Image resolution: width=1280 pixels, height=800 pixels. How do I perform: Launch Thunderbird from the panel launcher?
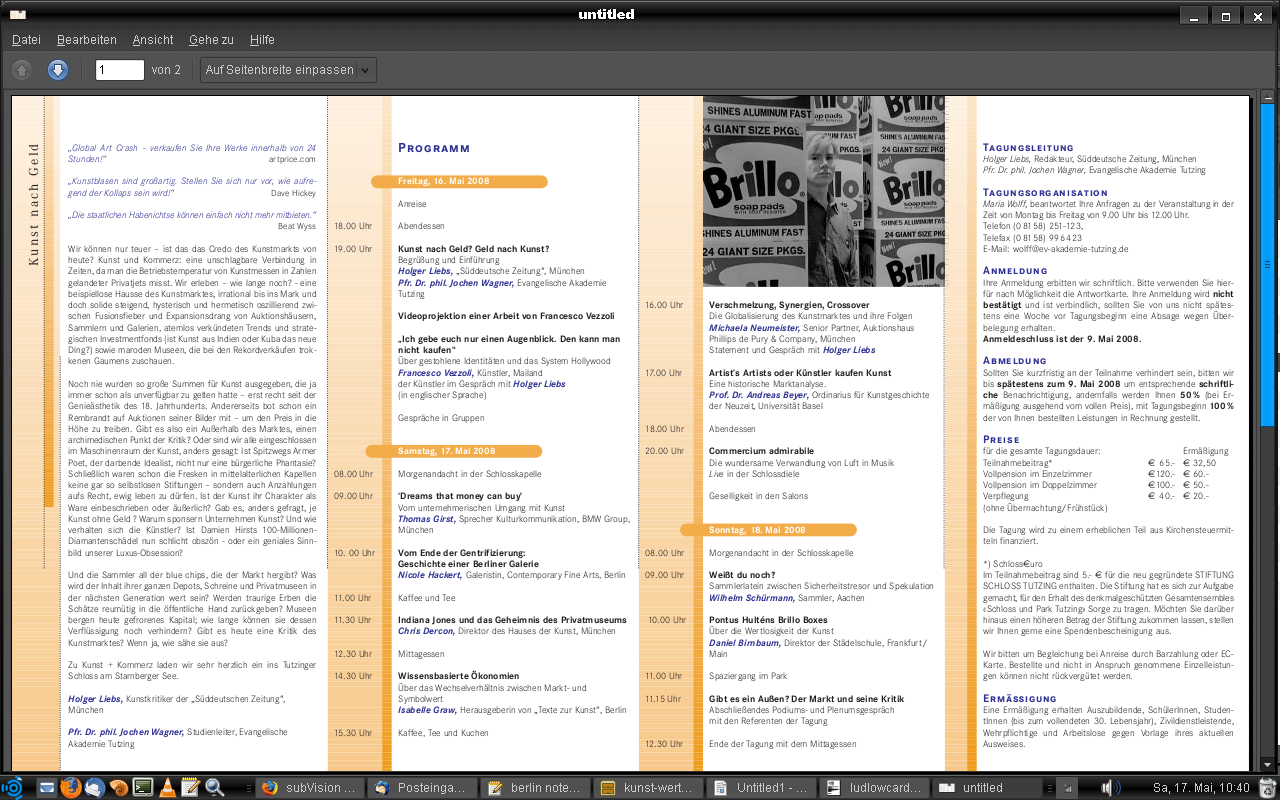(94, 787)
